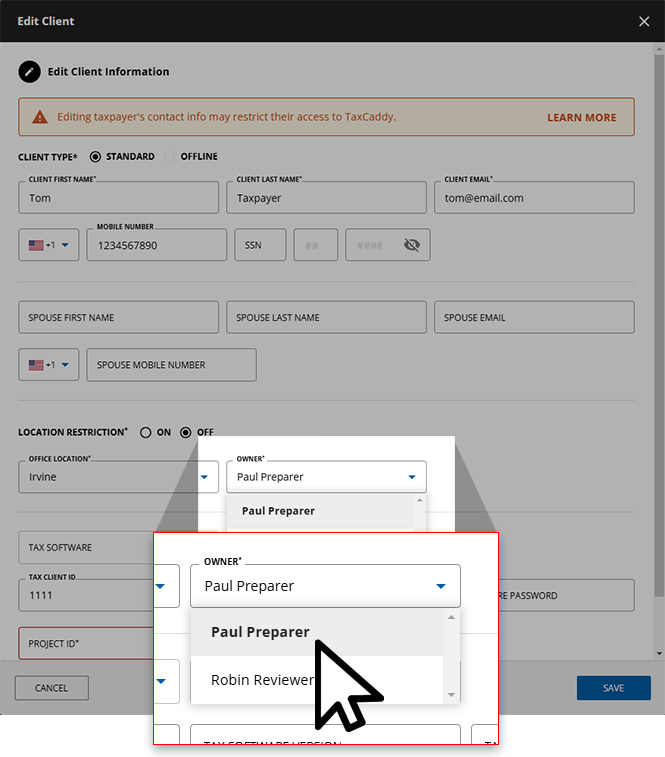Click owner list scroll up arrow
The image size is (665, 757).
tap(451, 617)
